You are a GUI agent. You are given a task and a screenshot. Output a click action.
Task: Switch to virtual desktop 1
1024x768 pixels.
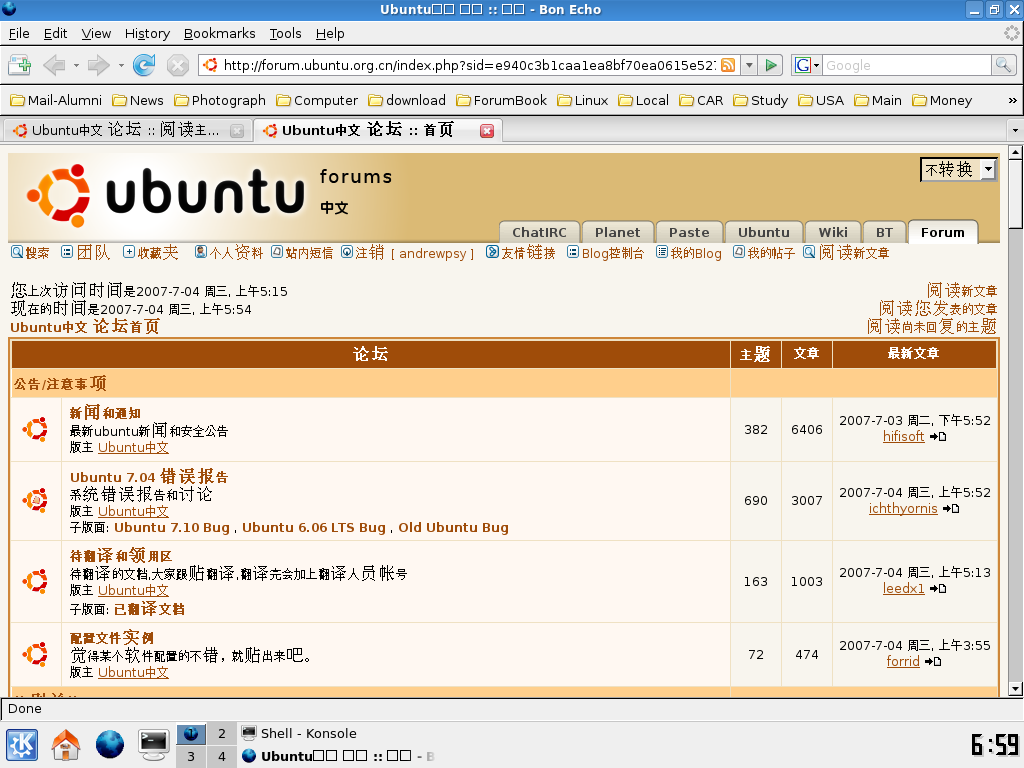pos(191,733)
